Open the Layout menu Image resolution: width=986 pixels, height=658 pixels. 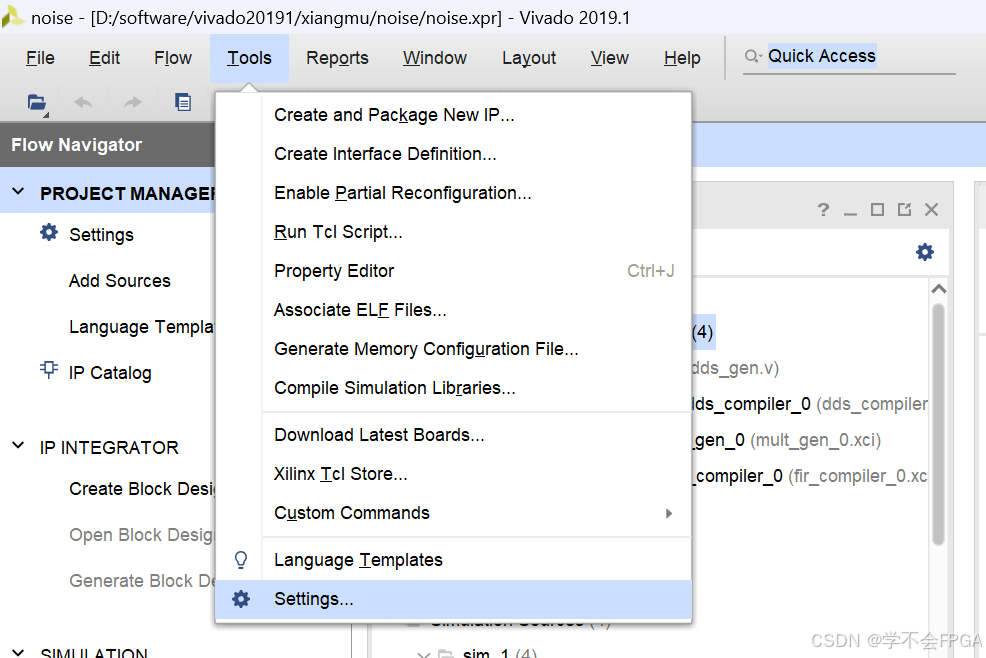(529, 58)
